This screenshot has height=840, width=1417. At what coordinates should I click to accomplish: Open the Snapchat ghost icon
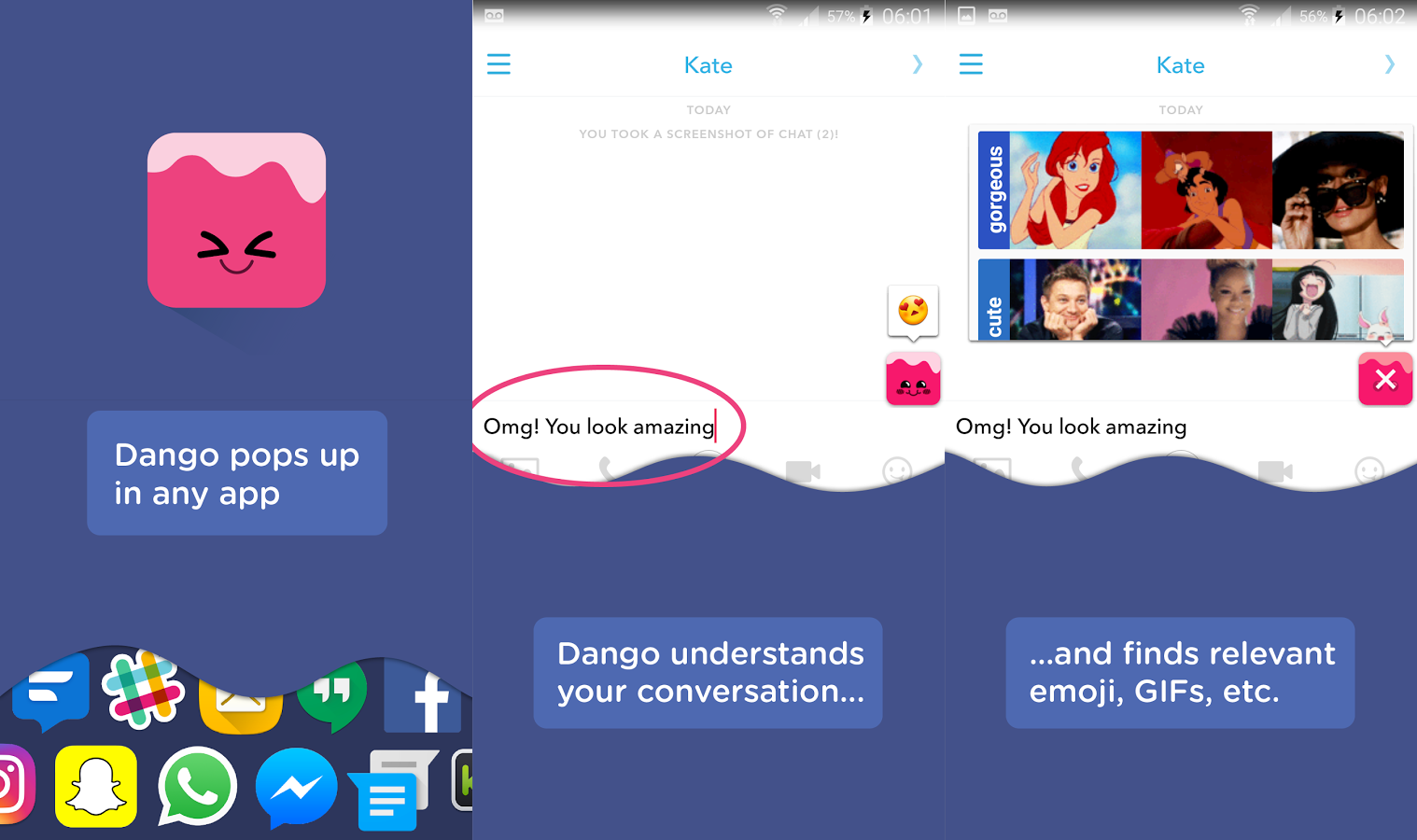tap(96, 787)
